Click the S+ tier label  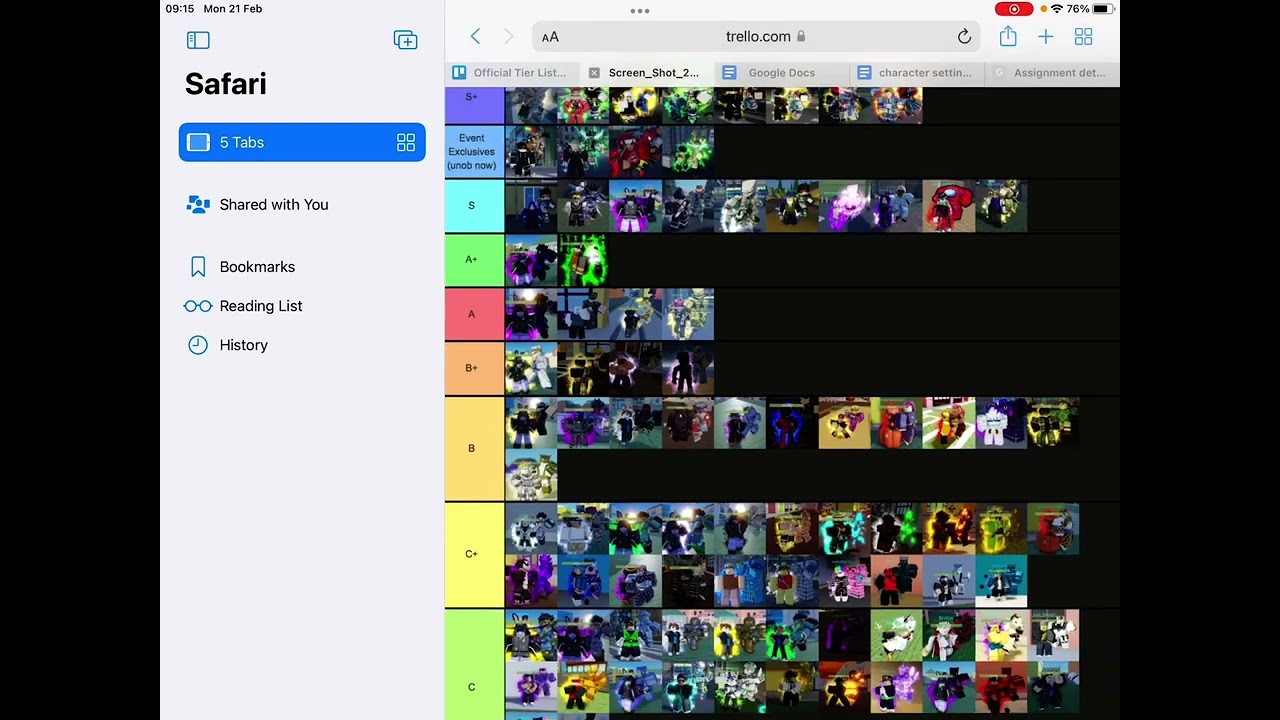[x=474, y=104]
